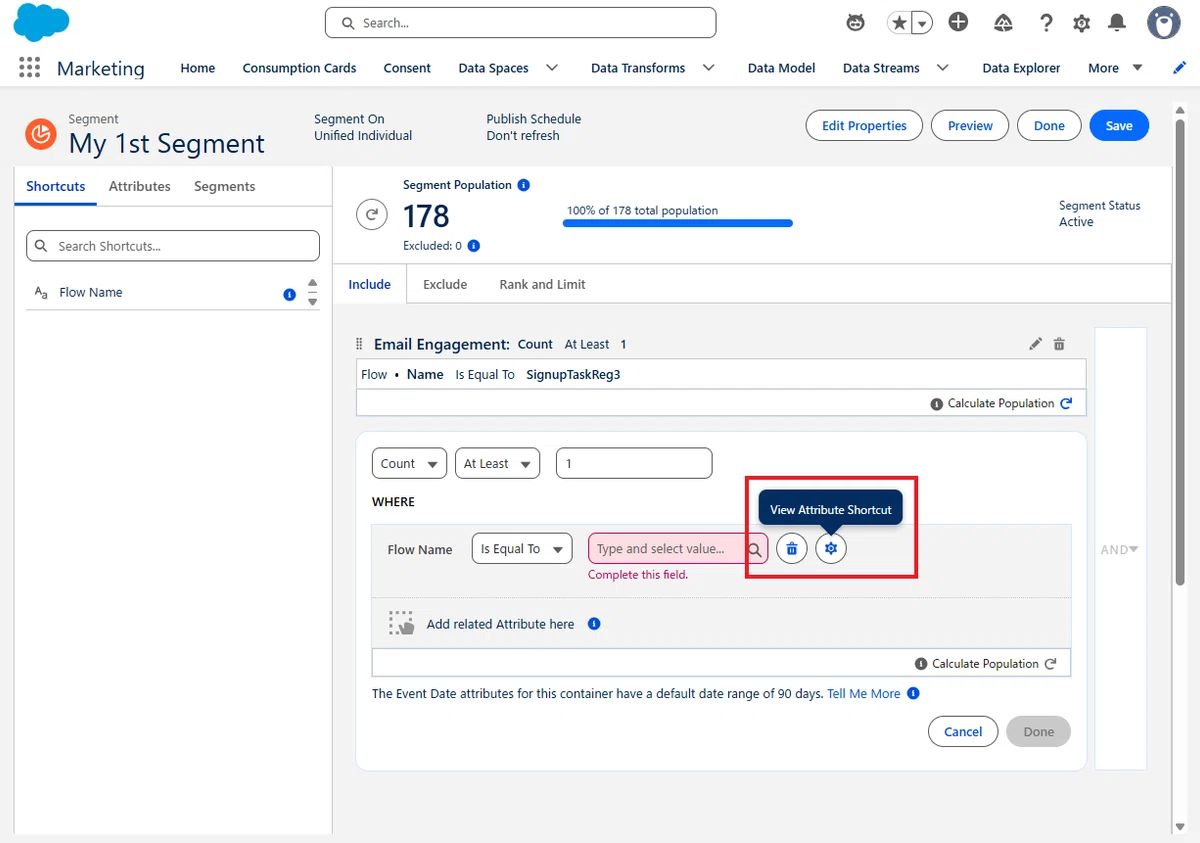Refresh the segment population count
This screenshot has height=843, width=1200.
point(372,214)
